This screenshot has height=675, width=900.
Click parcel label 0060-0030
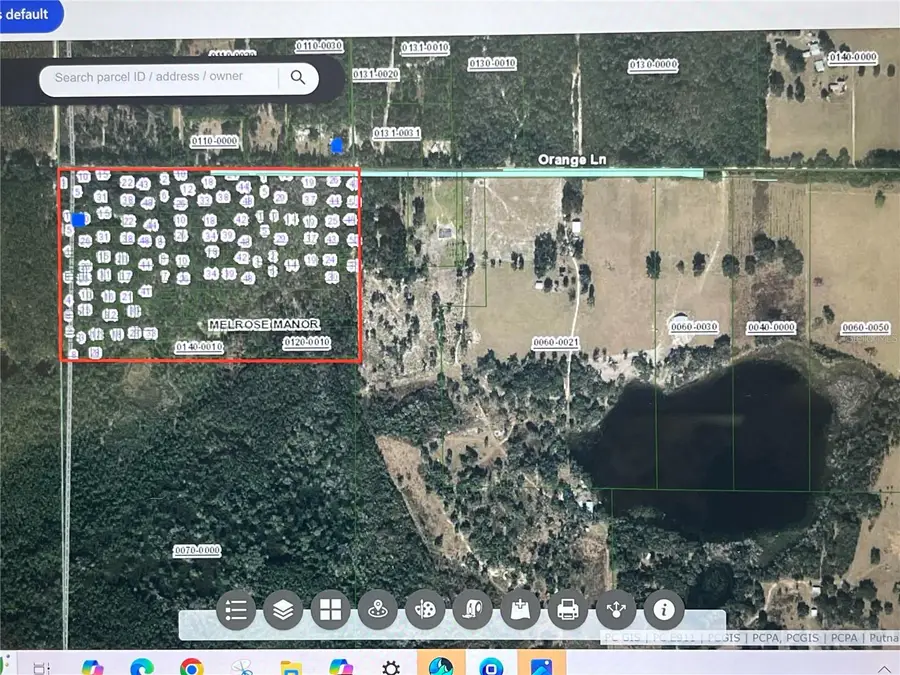[x=694, y=326]
